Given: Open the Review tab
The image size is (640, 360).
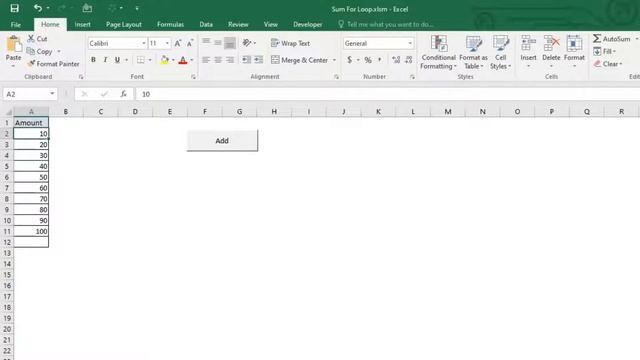Looking at the screenshot, I should tap(238, 24).
